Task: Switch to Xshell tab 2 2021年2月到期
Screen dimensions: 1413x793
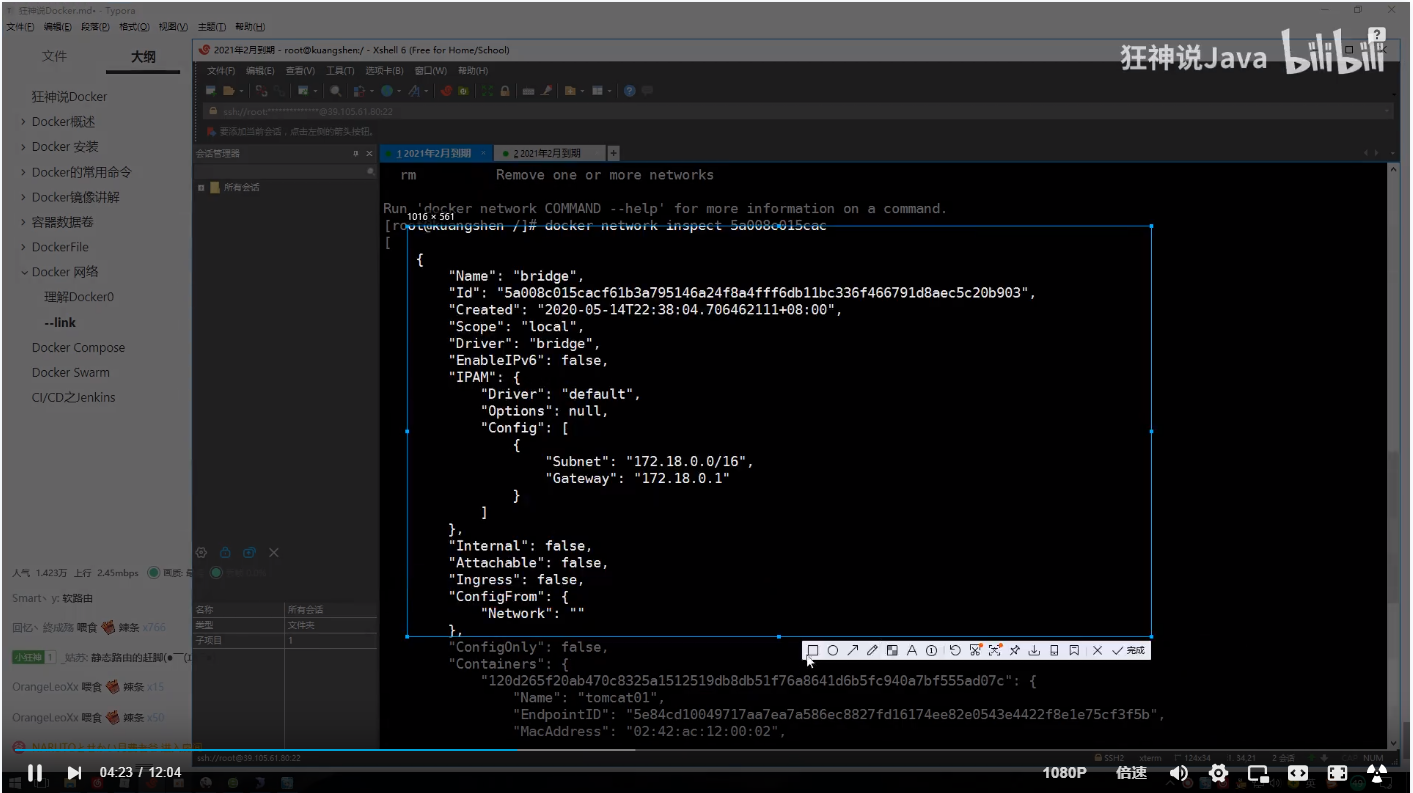Action: coord(548,153)
